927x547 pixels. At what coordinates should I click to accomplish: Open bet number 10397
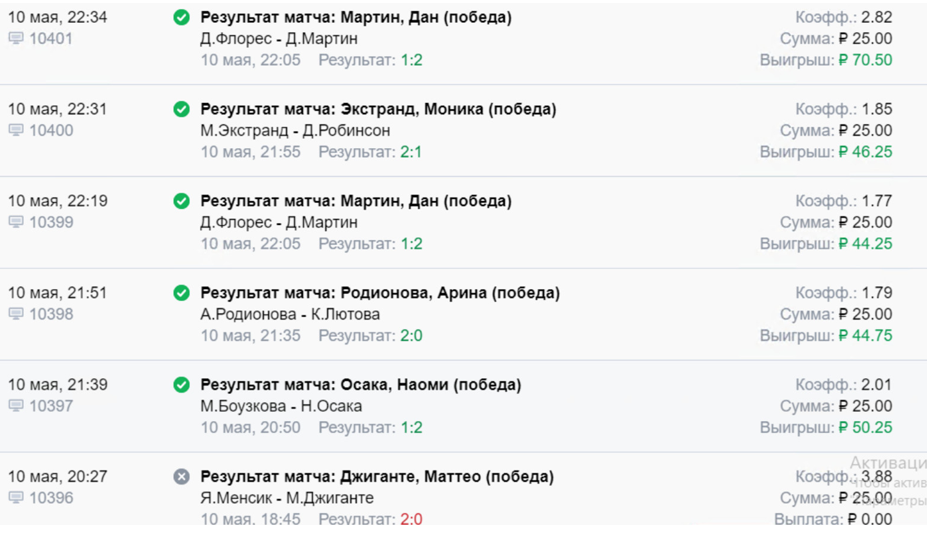51,406
